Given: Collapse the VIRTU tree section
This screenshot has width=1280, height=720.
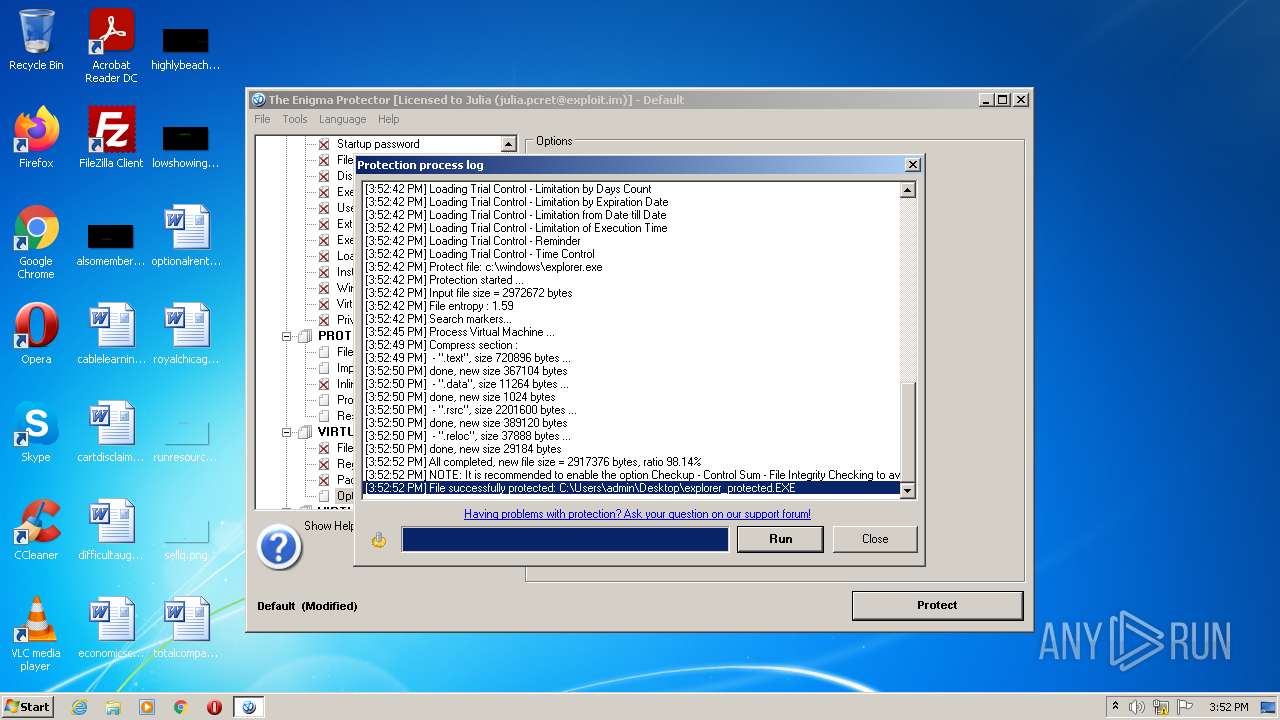Looking at the screenshot, I should 287,432.
